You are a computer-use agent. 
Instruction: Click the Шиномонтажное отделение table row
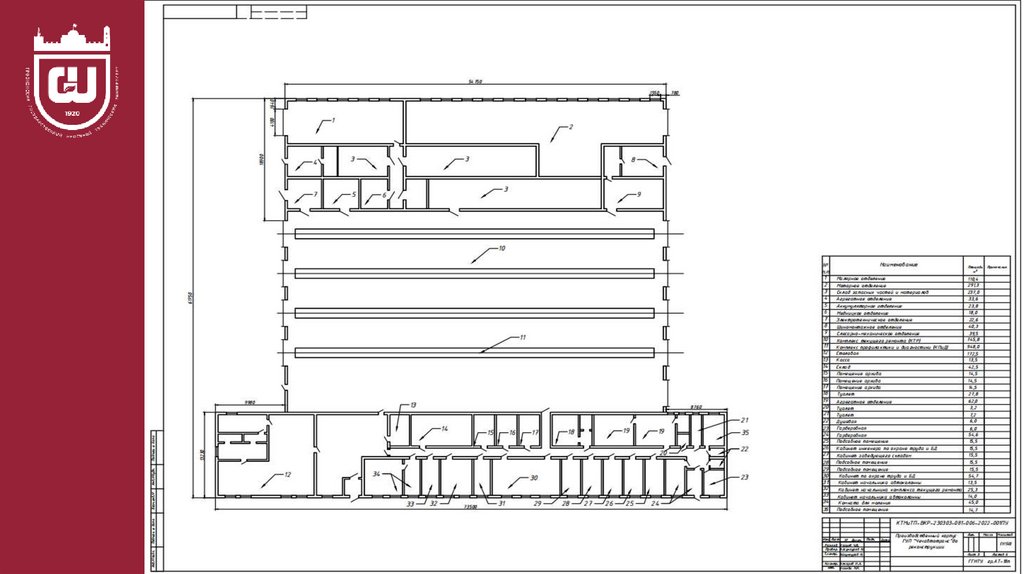(916, 327)
